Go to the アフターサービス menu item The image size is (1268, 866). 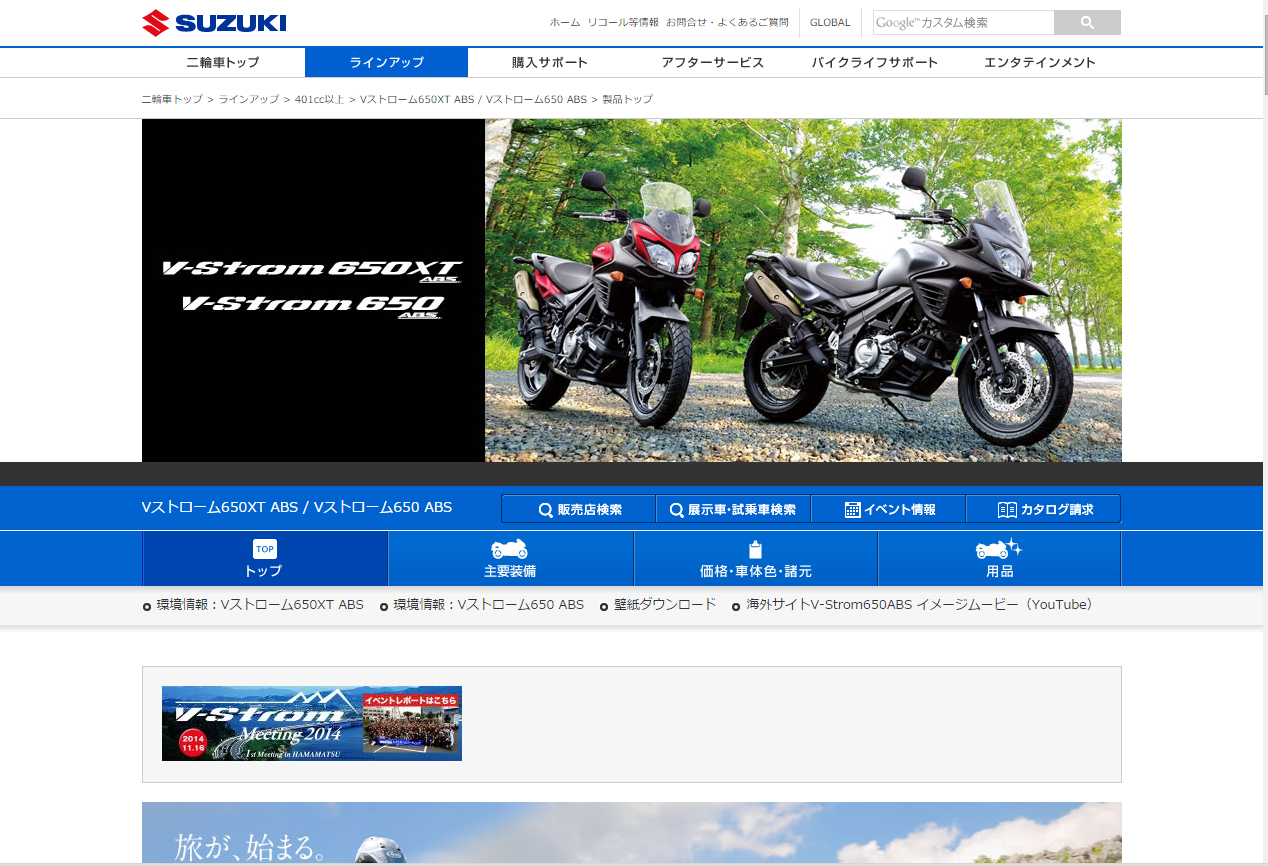[713, 62]
